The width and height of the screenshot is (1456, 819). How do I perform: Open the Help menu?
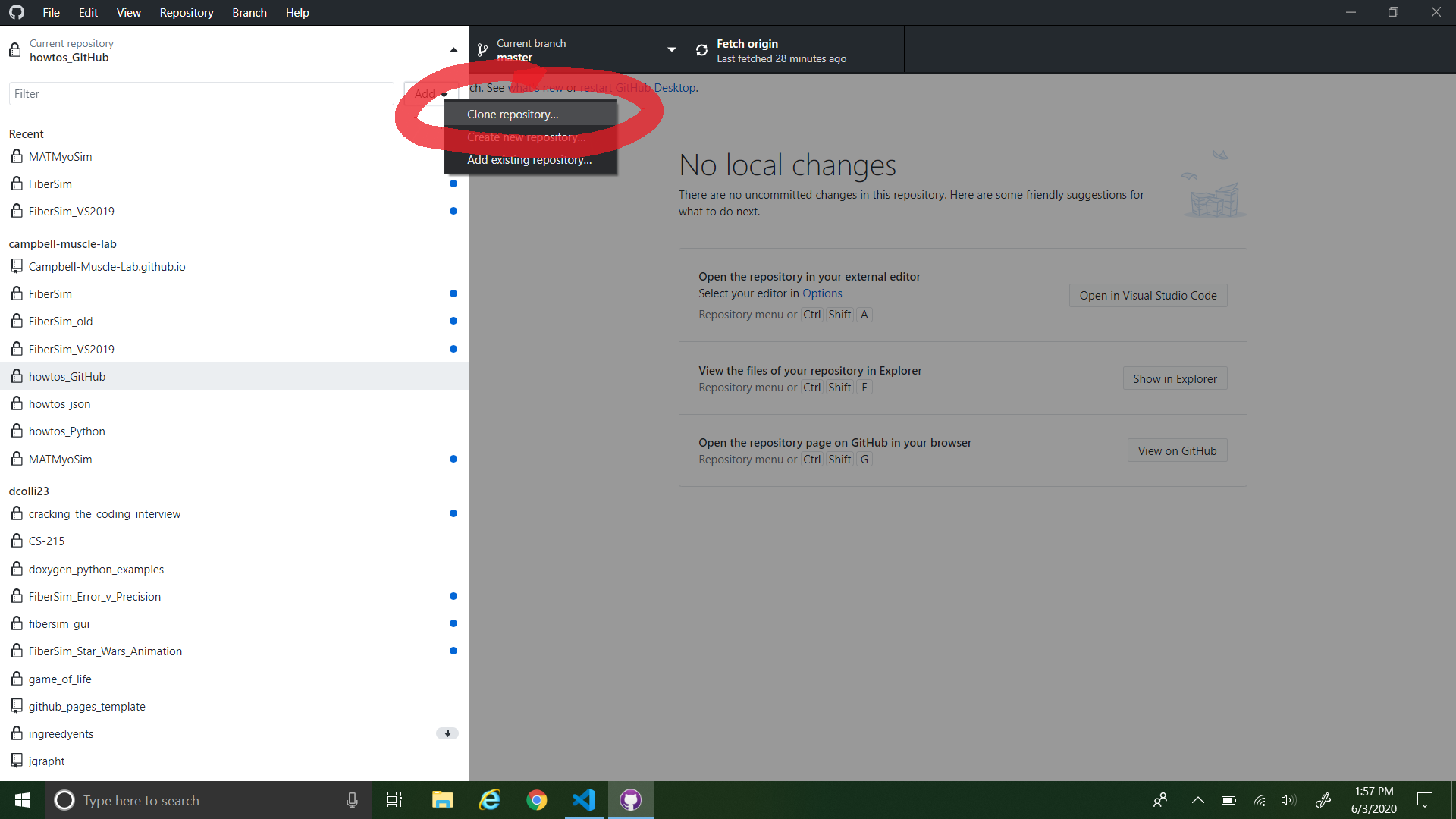point(297,12)
